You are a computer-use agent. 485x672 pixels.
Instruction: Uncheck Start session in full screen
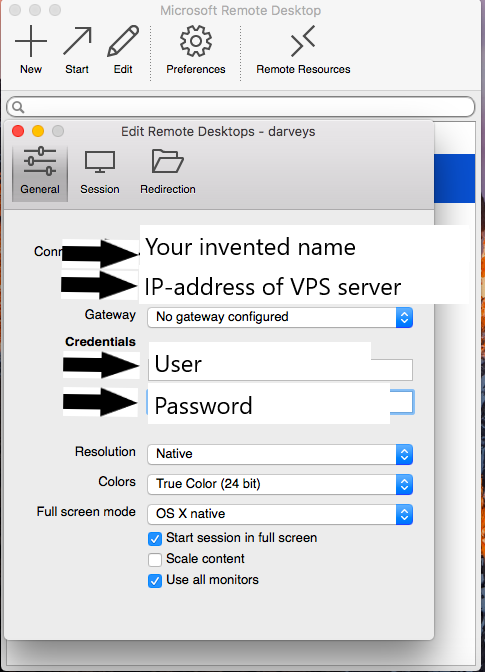(x=155, y=539)
